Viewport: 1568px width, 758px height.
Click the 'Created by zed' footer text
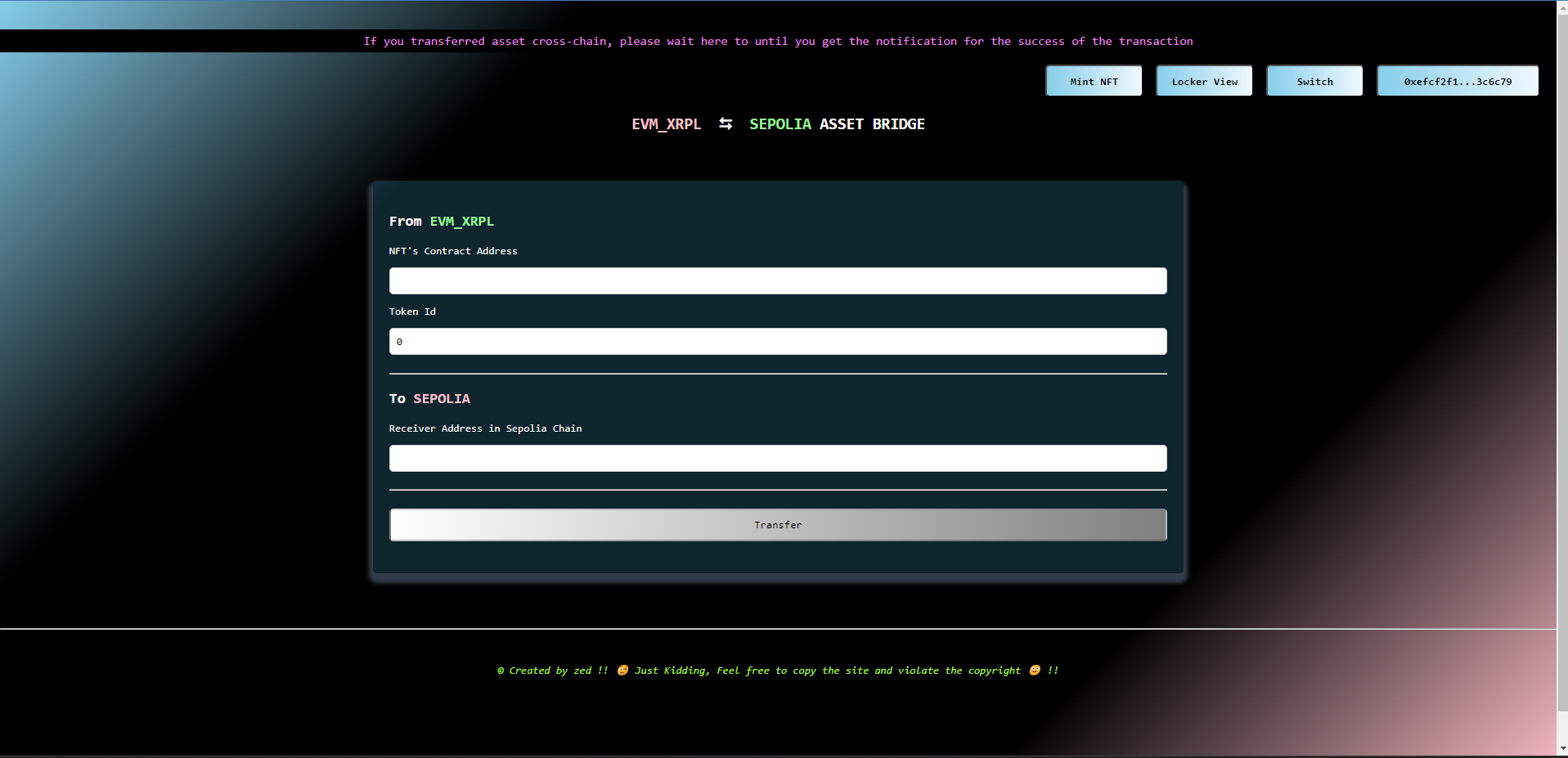pos(778,671)
